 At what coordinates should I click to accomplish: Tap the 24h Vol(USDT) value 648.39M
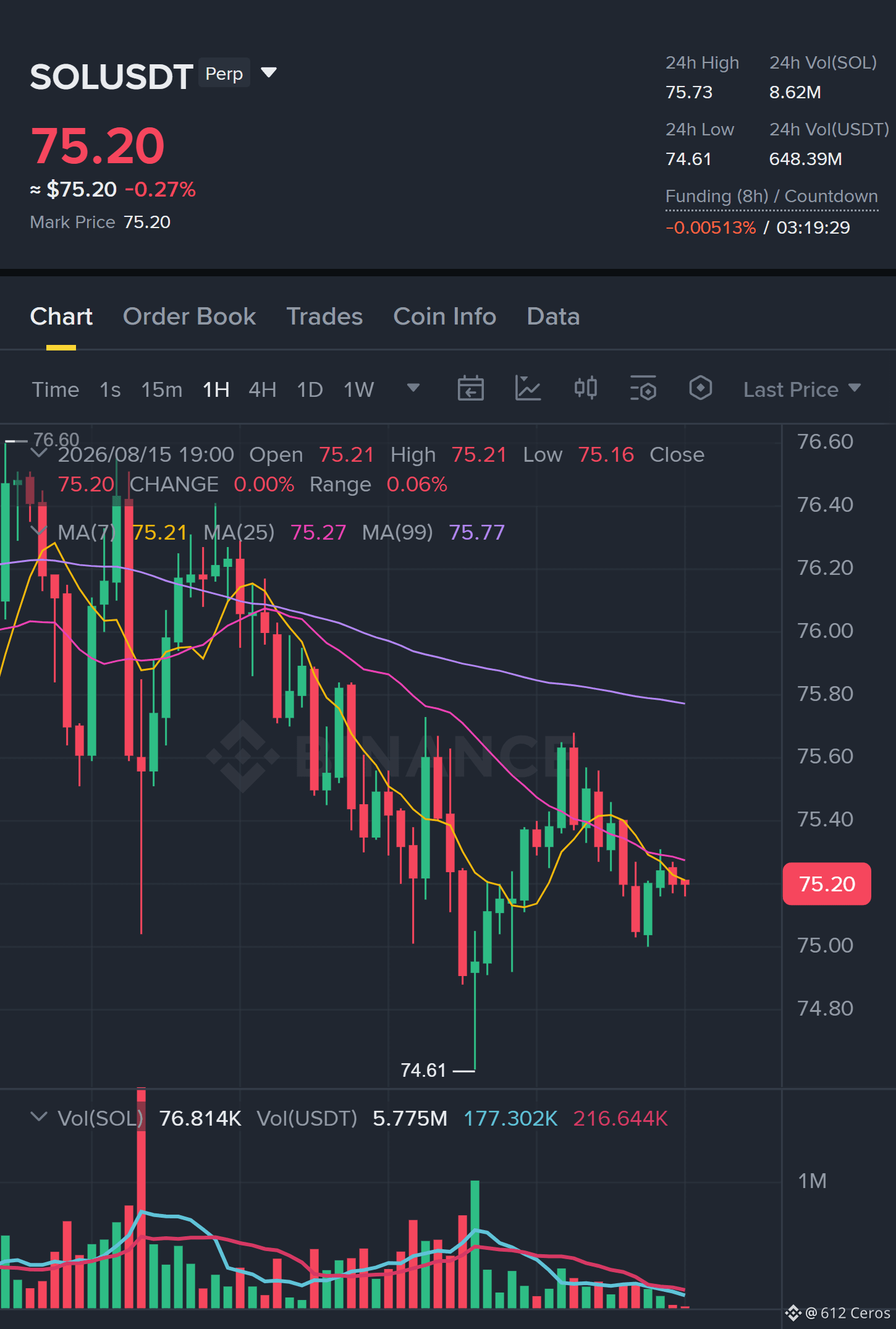[805, 159]
